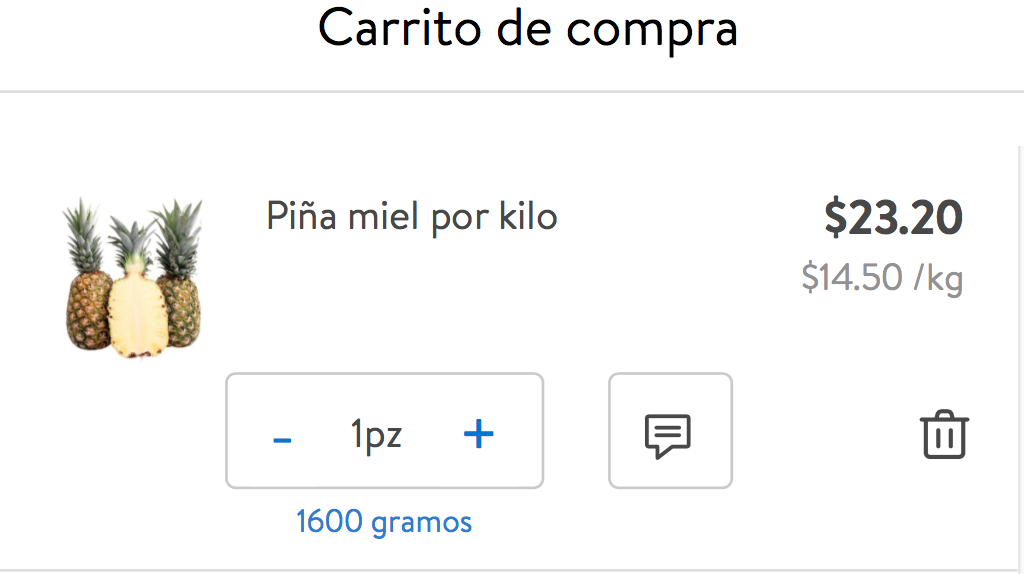Remove the pineapple from the cart
The height and width of the screenshot is (574, 1024).
(944, 434)
